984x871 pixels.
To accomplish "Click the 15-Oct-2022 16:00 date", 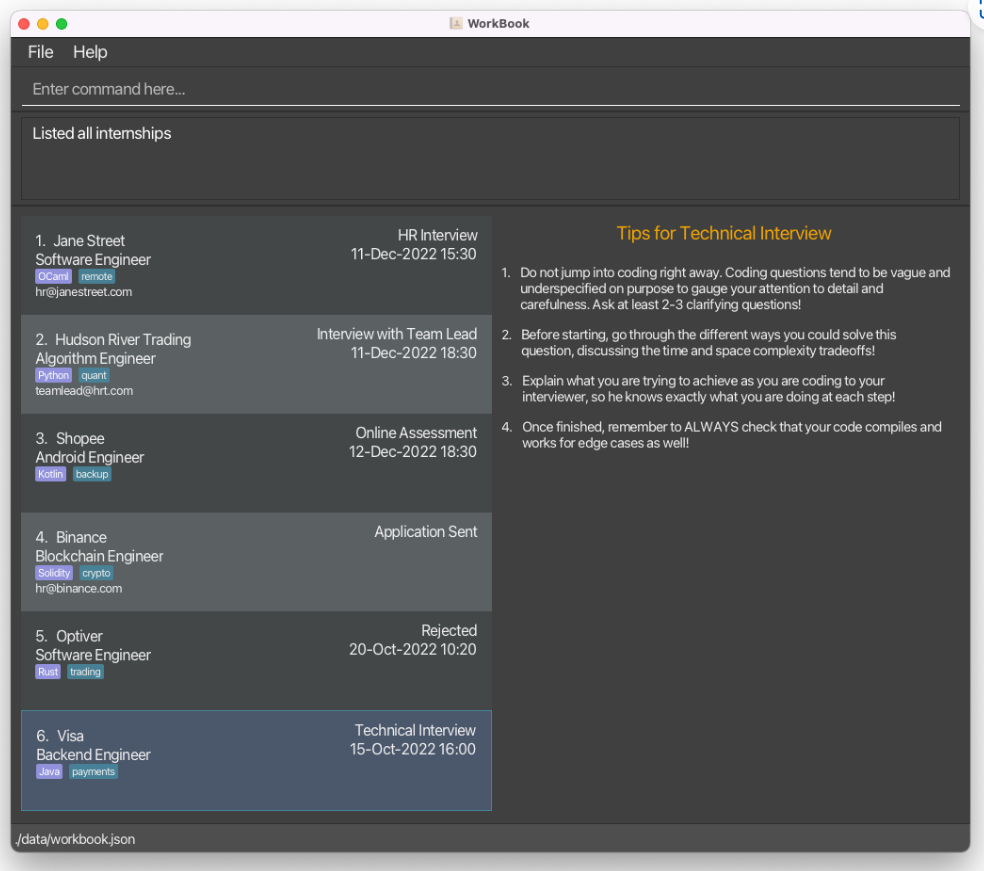I will point(412,749).
